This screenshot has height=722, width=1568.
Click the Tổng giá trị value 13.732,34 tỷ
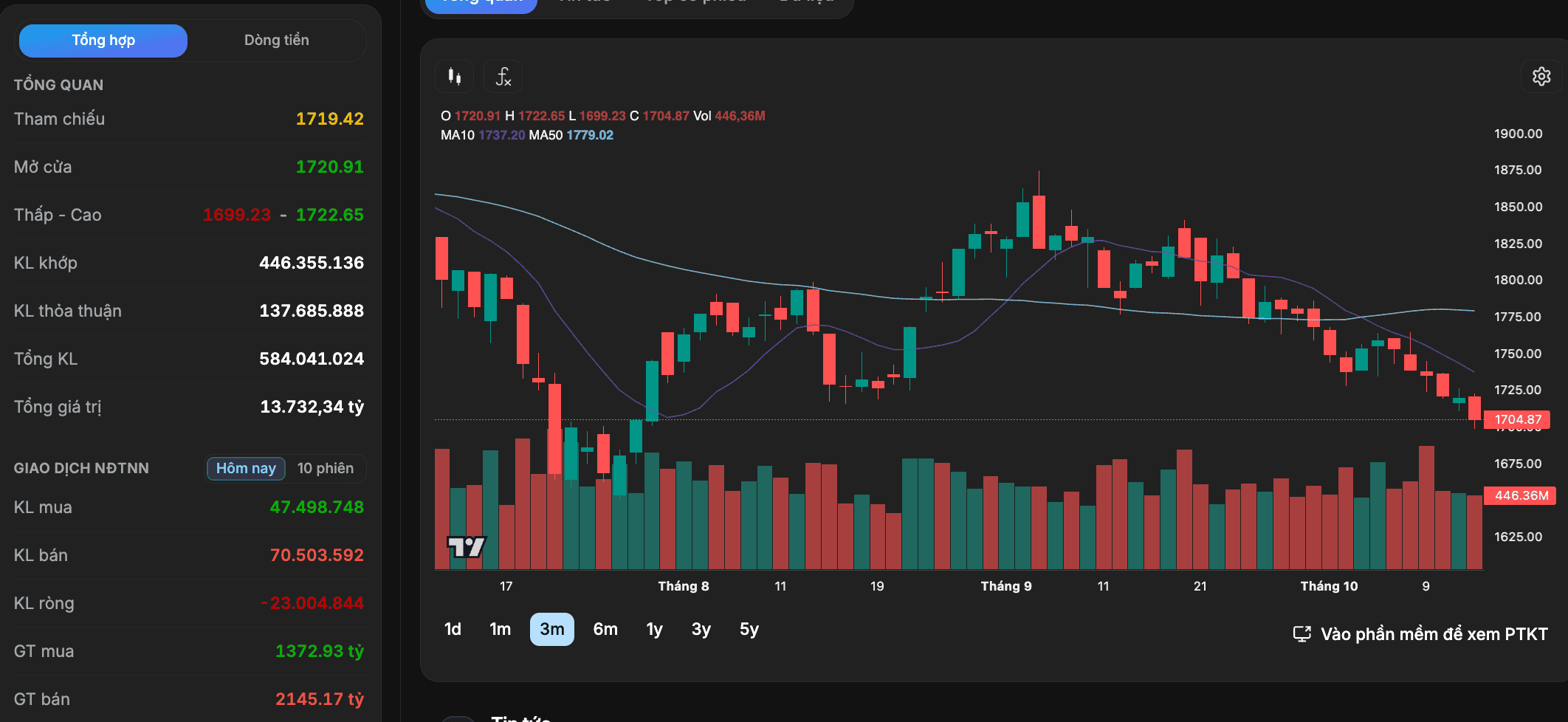pyautogui.click(x=312, y=407)
